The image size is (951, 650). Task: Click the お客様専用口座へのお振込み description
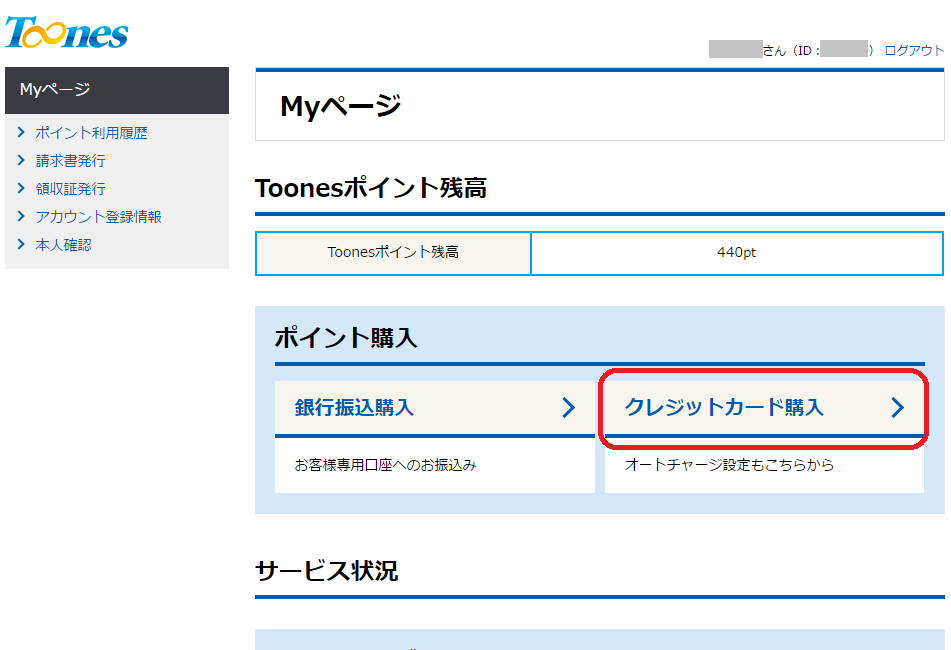tap(385, 465)
